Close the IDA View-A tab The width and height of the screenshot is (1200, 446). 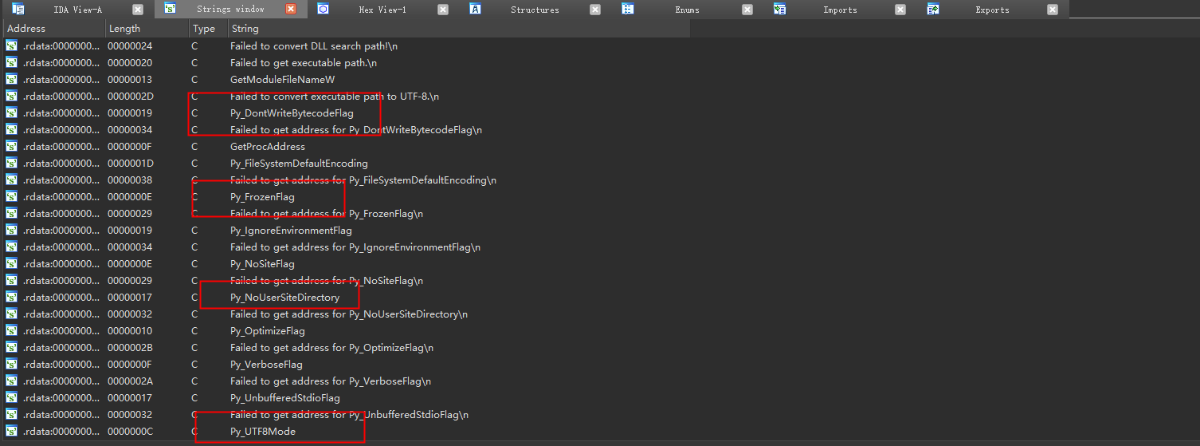click(138, 9)
